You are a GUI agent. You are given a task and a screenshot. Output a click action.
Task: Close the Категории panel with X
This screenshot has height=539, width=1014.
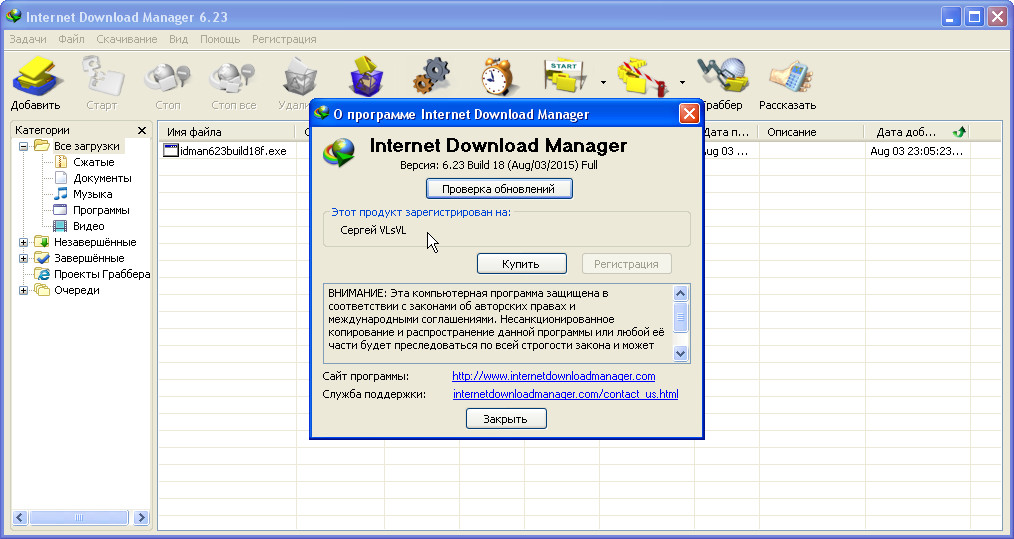142,131
